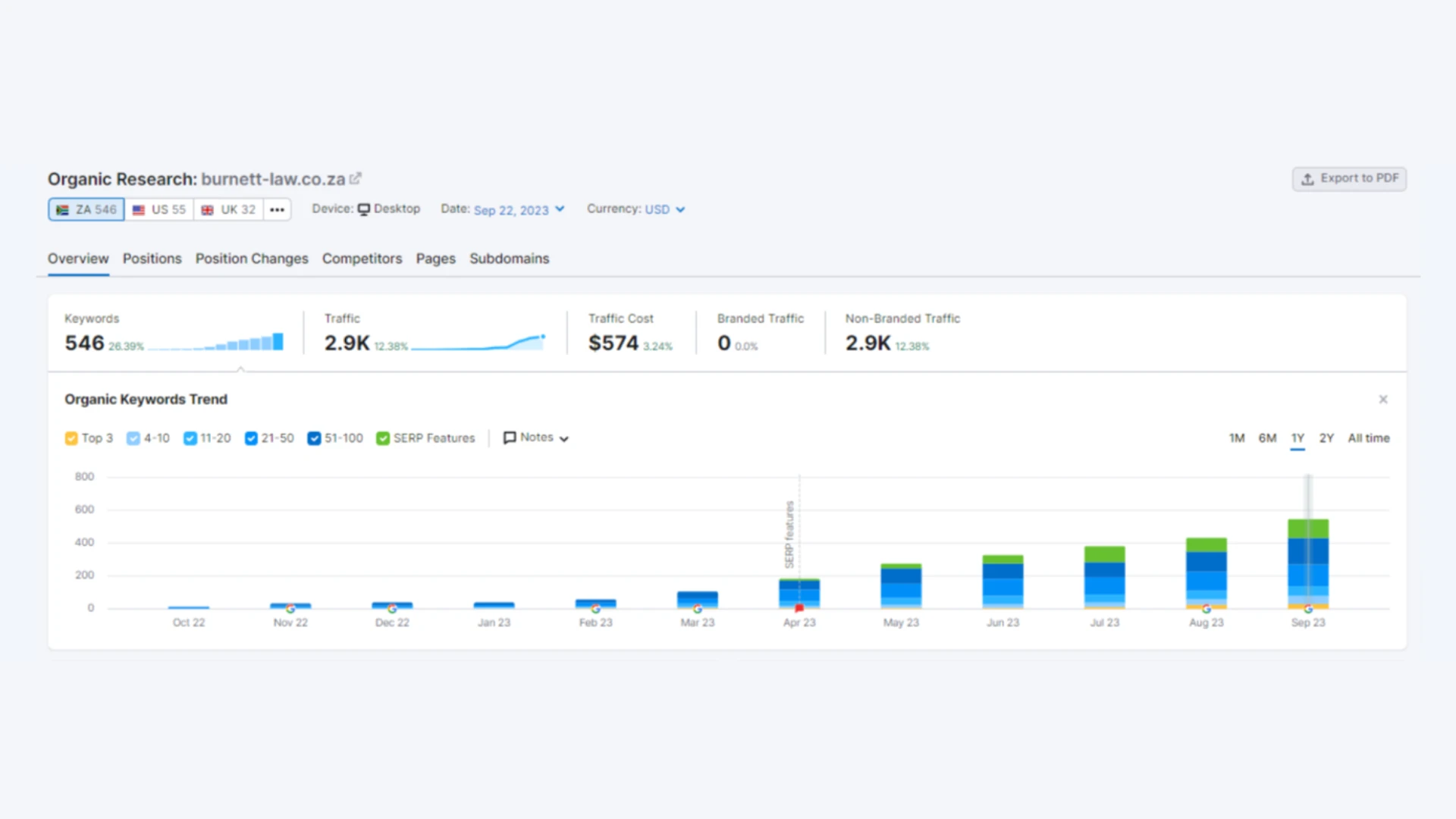1456x819 pixels.
Task: Click the Keywords mini bar chart
Action: [x=216, y=342]
